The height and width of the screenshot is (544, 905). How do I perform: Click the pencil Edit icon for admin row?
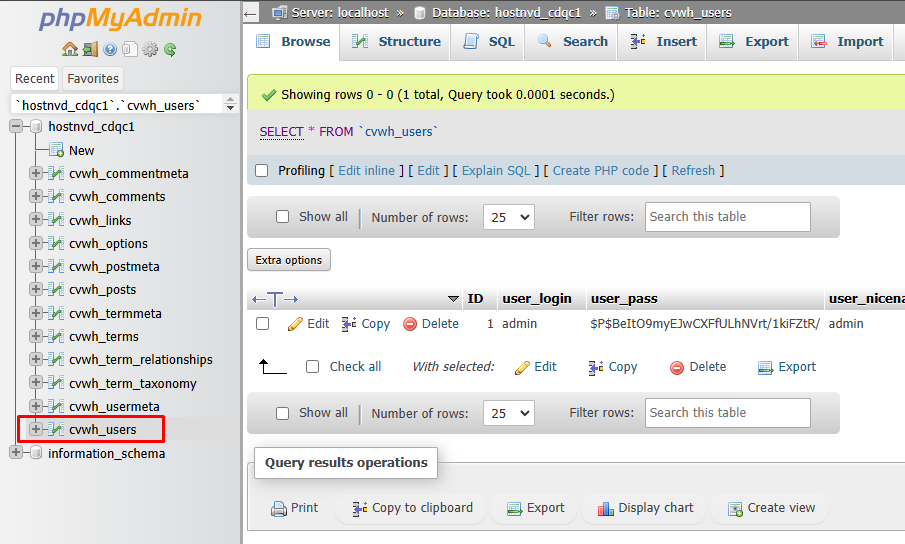tap(295, 324)
